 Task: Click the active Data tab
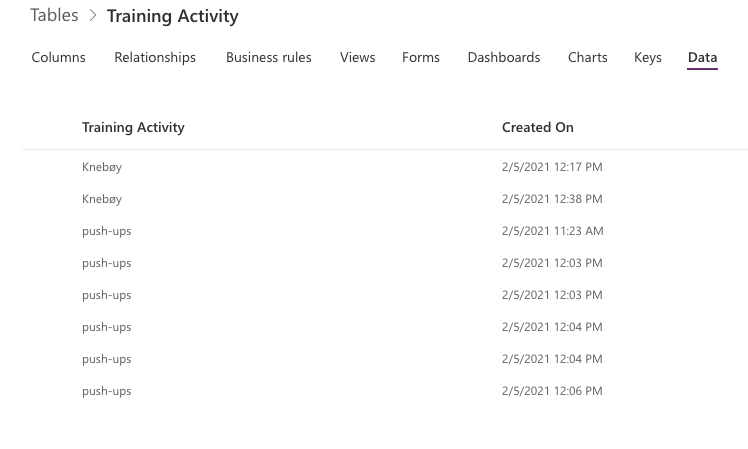coord(702,58)
